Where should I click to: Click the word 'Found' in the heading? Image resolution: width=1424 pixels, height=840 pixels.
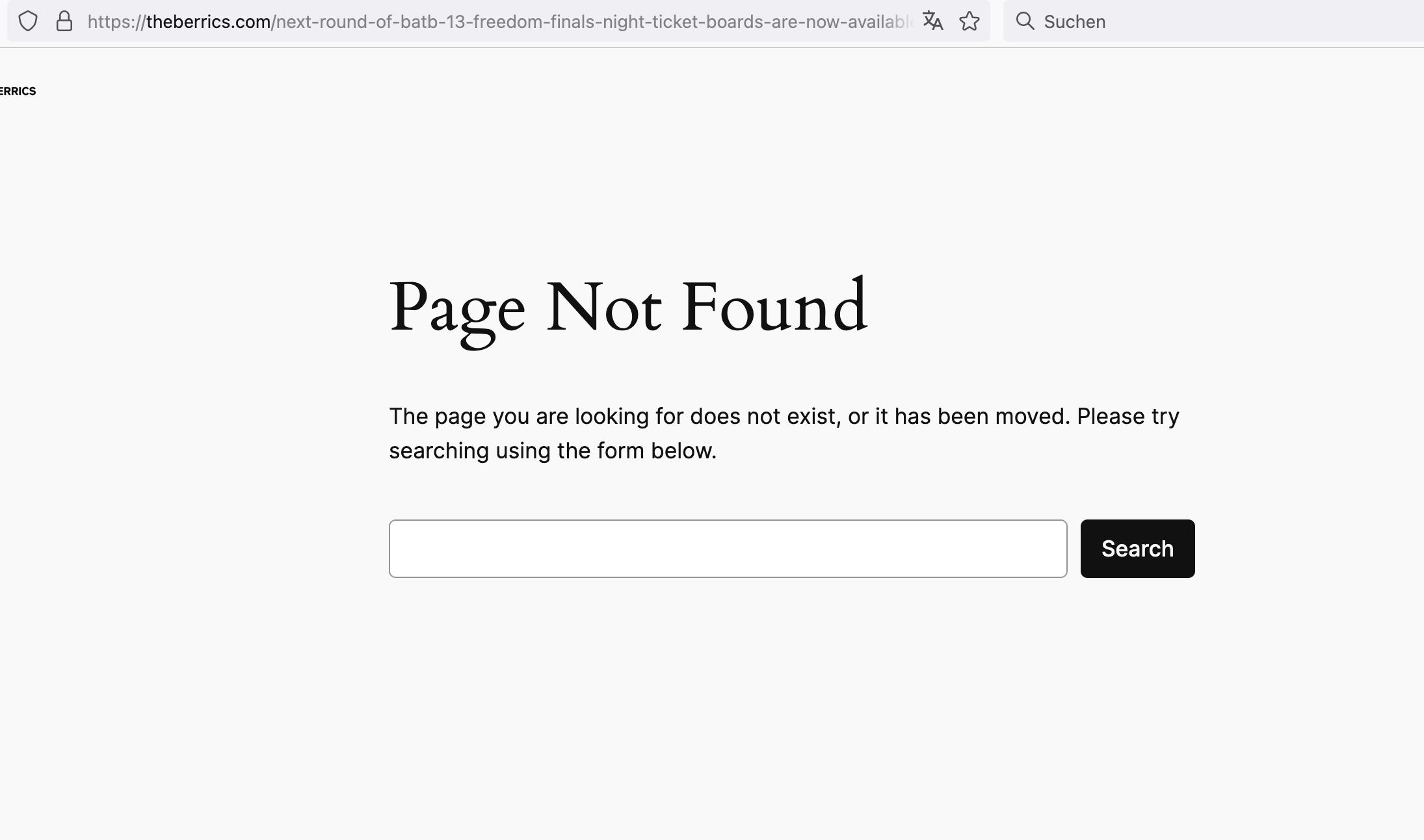[774, 306]
